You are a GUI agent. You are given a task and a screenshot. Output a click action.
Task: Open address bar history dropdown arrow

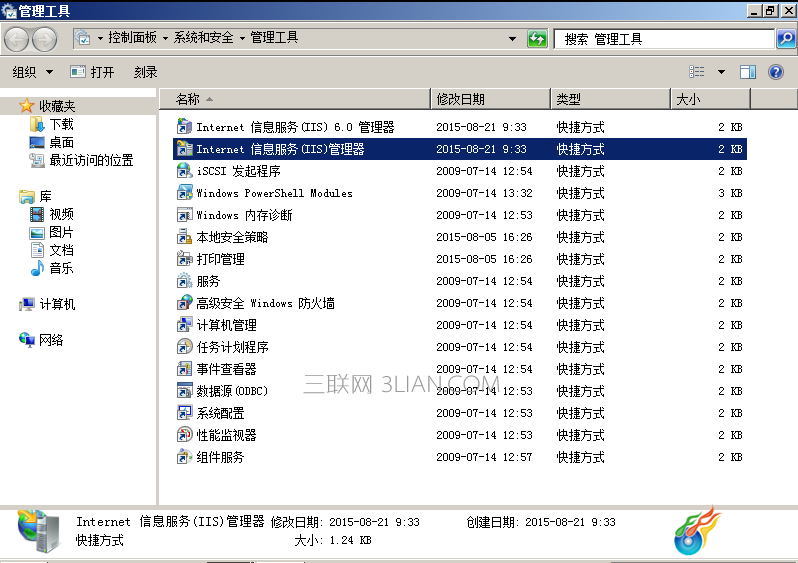(x=512, y=39)
